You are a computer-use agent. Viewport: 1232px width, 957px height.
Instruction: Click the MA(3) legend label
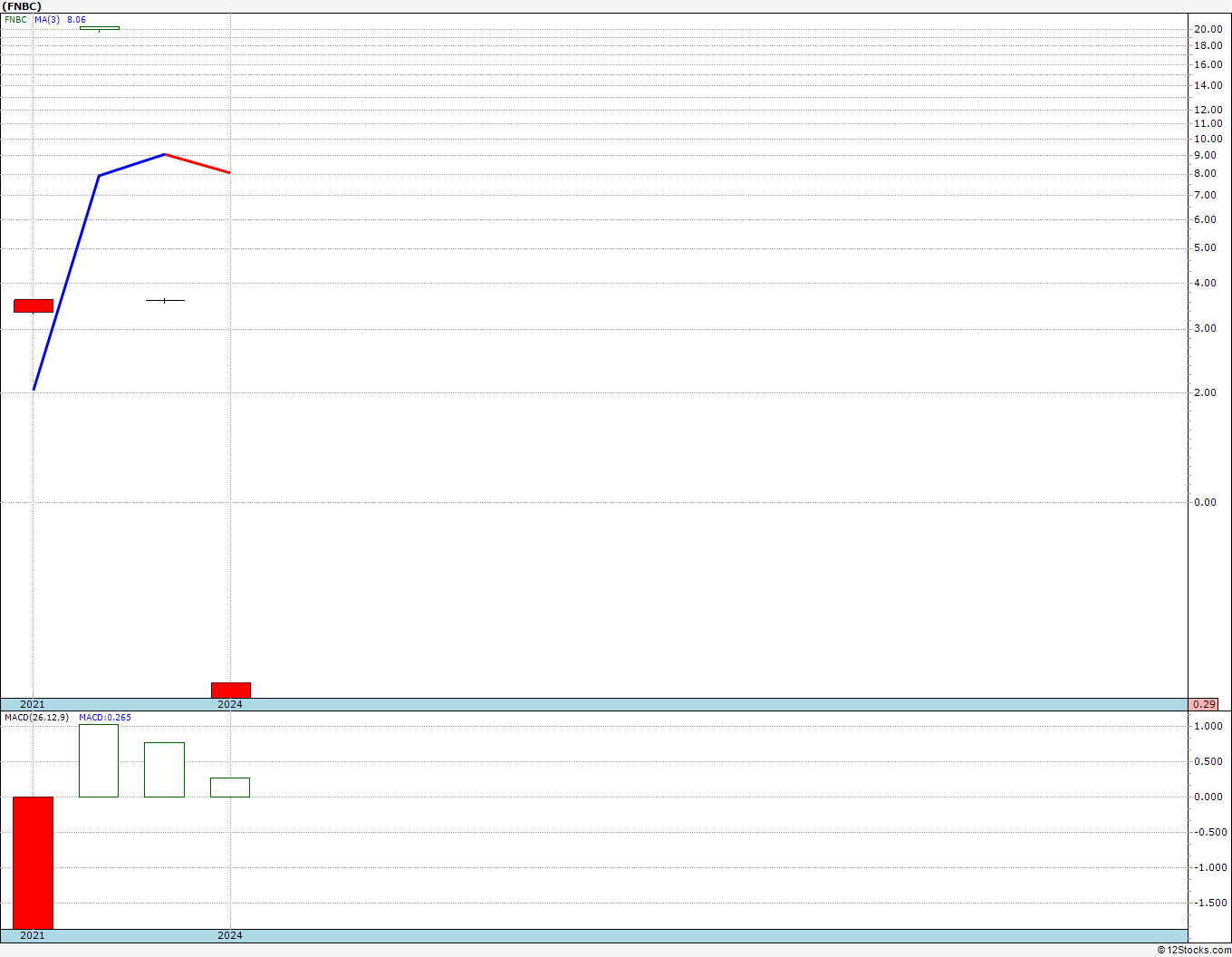click(47, 19)
